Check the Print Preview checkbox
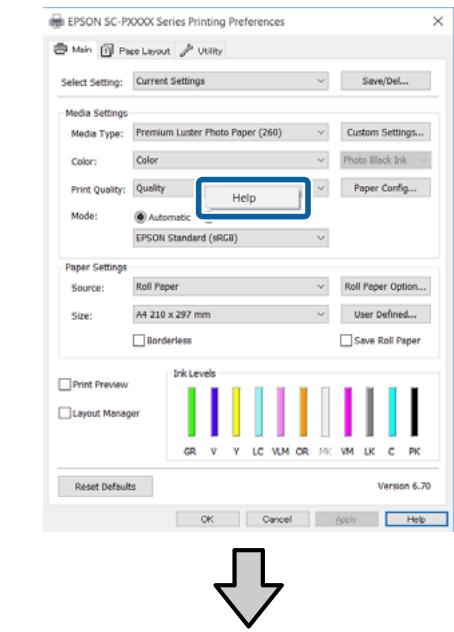Image resolution: width=454 pixels, height=632 pixels. click(x=65, y=385)
